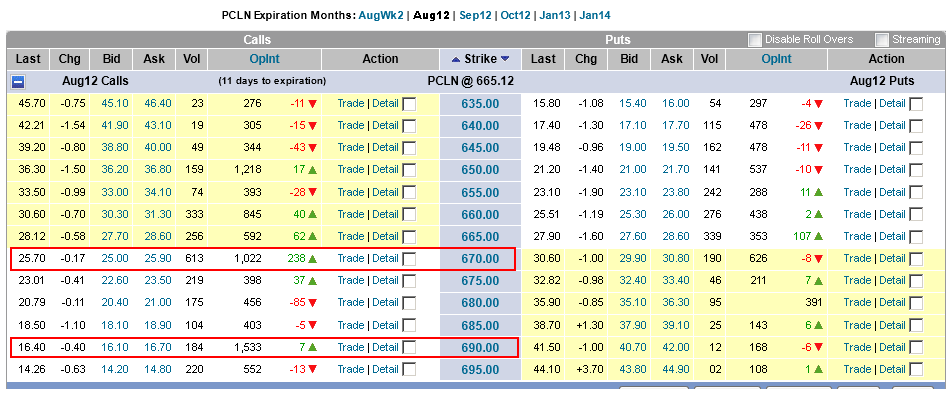Click red down arrow beside -26 puts
Image resolution: width=947 pixels, height=393 pixels.
pos(818,126)
